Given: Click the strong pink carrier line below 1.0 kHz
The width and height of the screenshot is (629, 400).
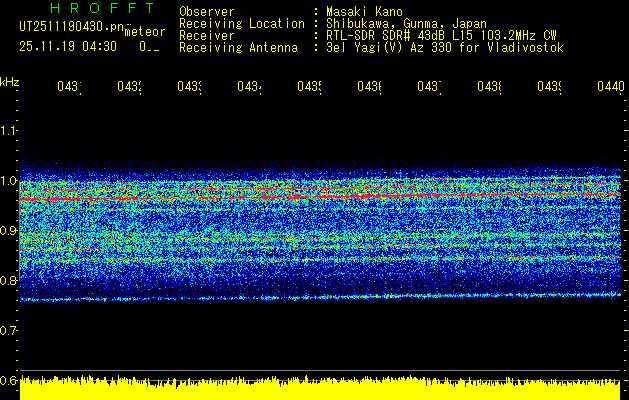Looking at the screenshot, I should pyautogui.click(x=320, y=197).
